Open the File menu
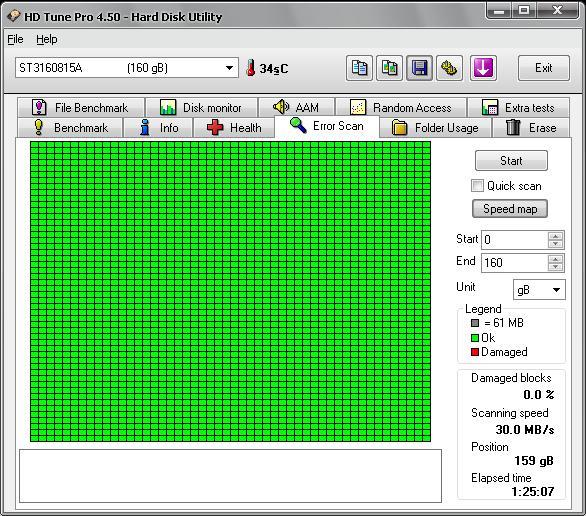 (15, 39)
